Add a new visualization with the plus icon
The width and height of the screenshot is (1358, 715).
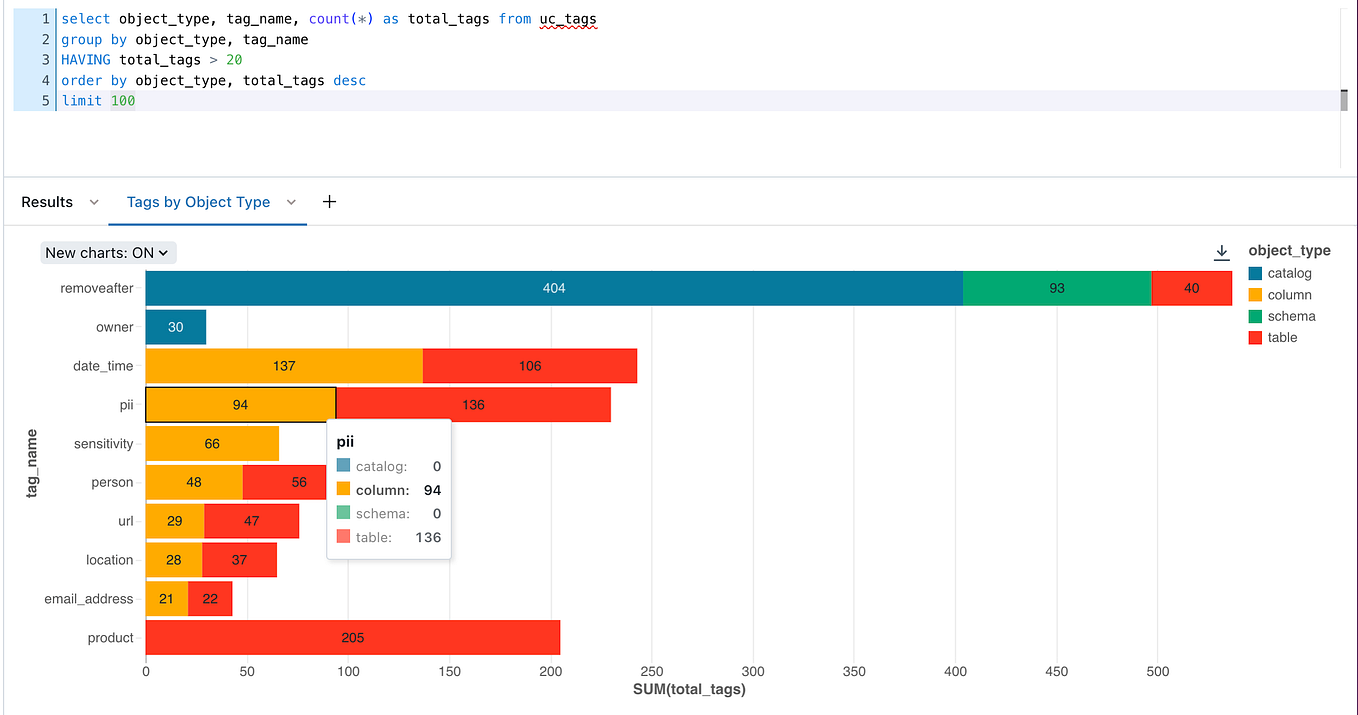click(329, 201)
